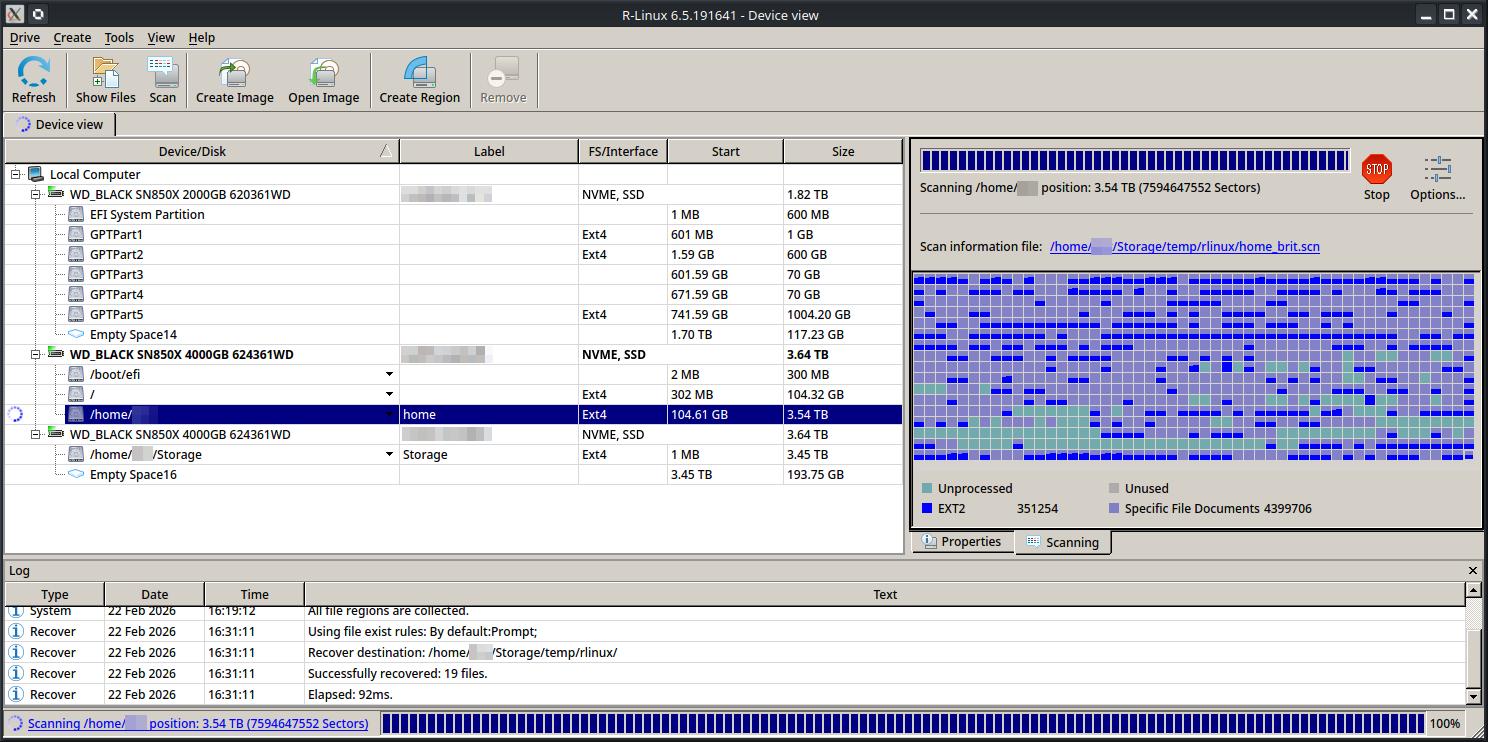Click the Unprocessed legend color swatch
This screenshot has height=742, width=1488.
927,488
